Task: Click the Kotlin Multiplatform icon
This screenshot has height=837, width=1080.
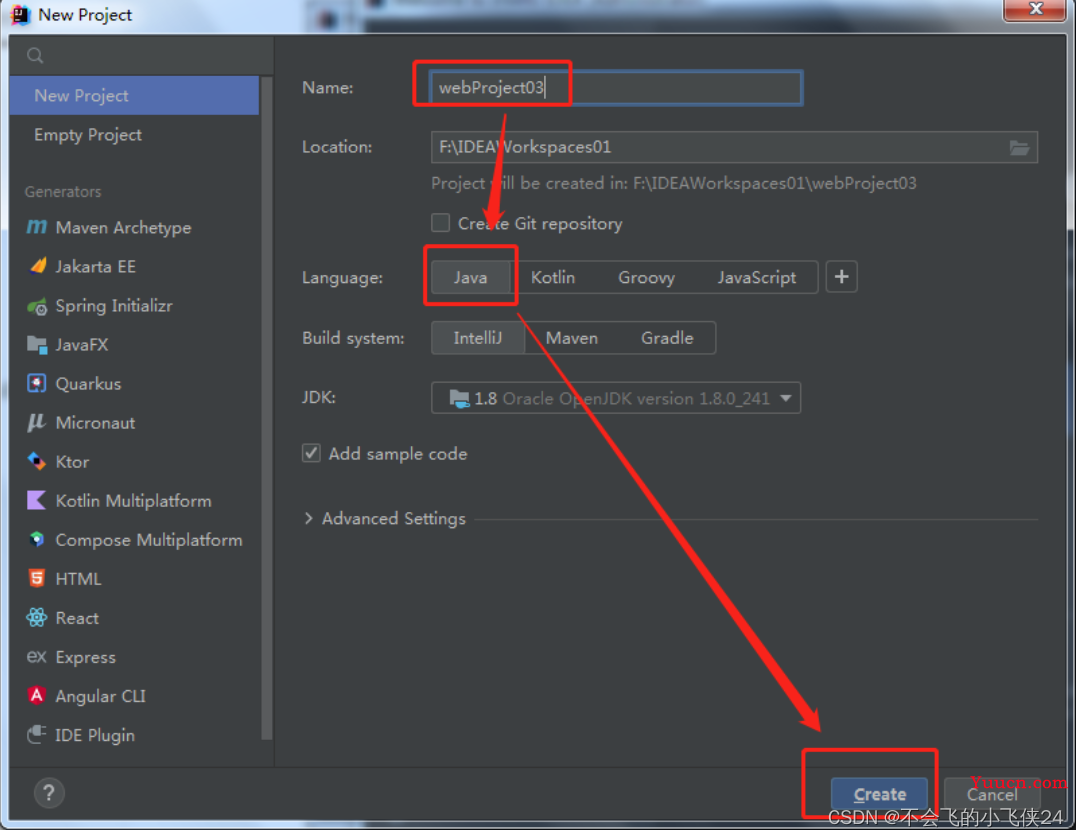Action: click(37, 501)
